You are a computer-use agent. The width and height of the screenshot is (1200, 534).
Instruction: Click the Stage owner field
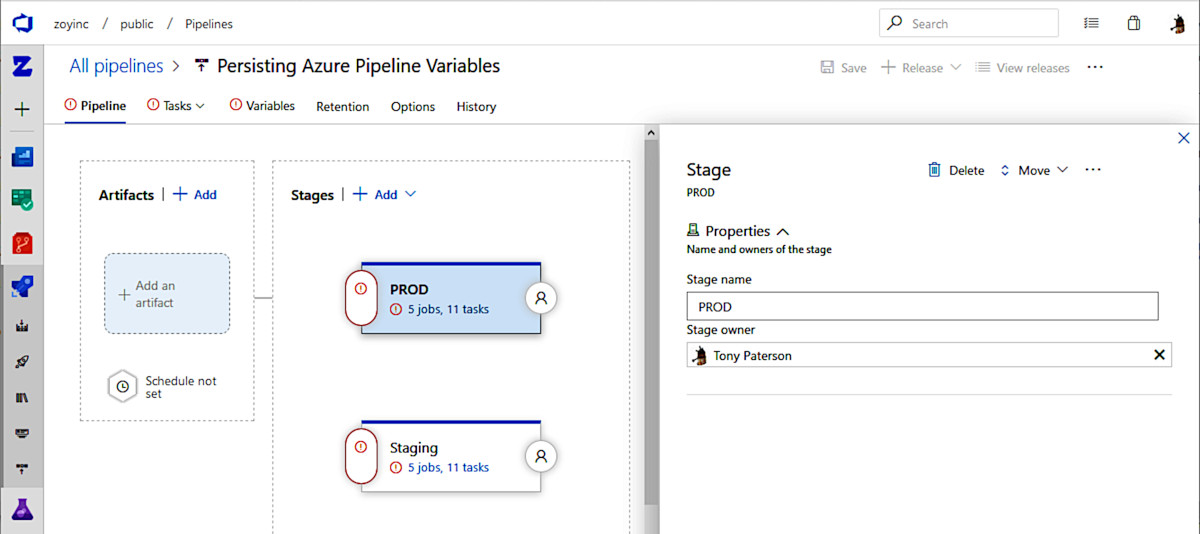tap(929, 355)
